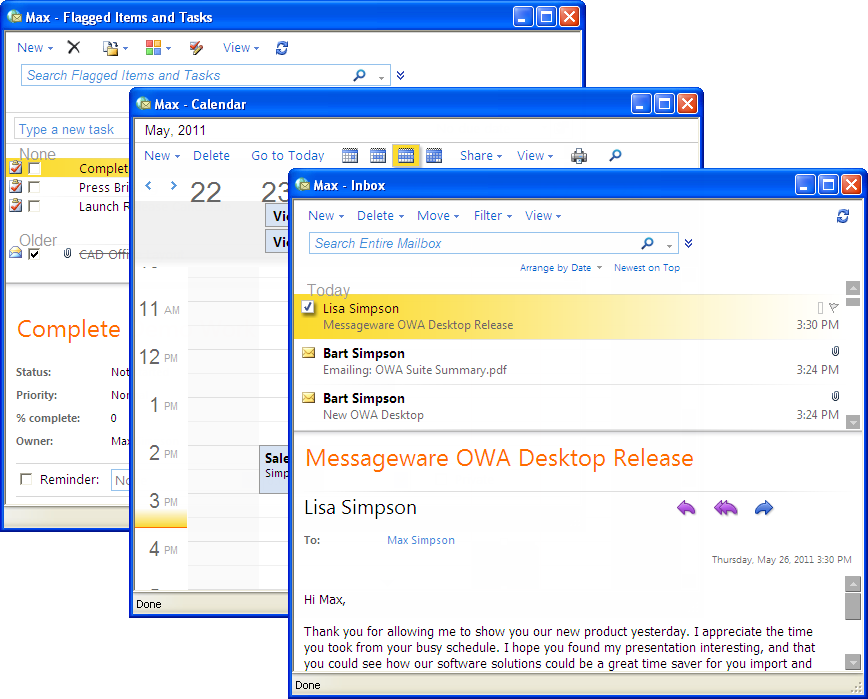Open the View dropdown in the Calendar
Viewport: 868px width, 699px height.
click(x=535, y=156)
